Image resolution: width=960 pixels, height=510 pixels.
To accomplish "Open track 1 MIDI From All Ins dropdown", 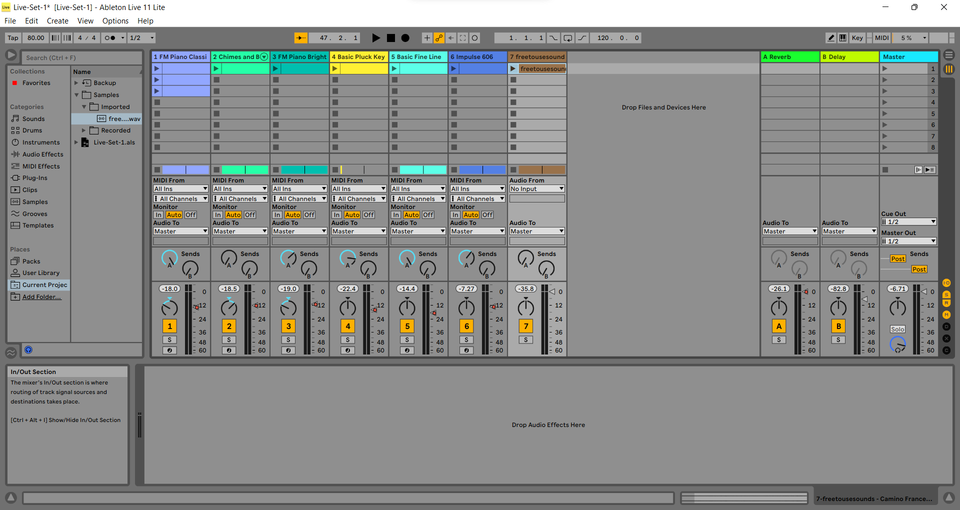I will click(181, 189).
